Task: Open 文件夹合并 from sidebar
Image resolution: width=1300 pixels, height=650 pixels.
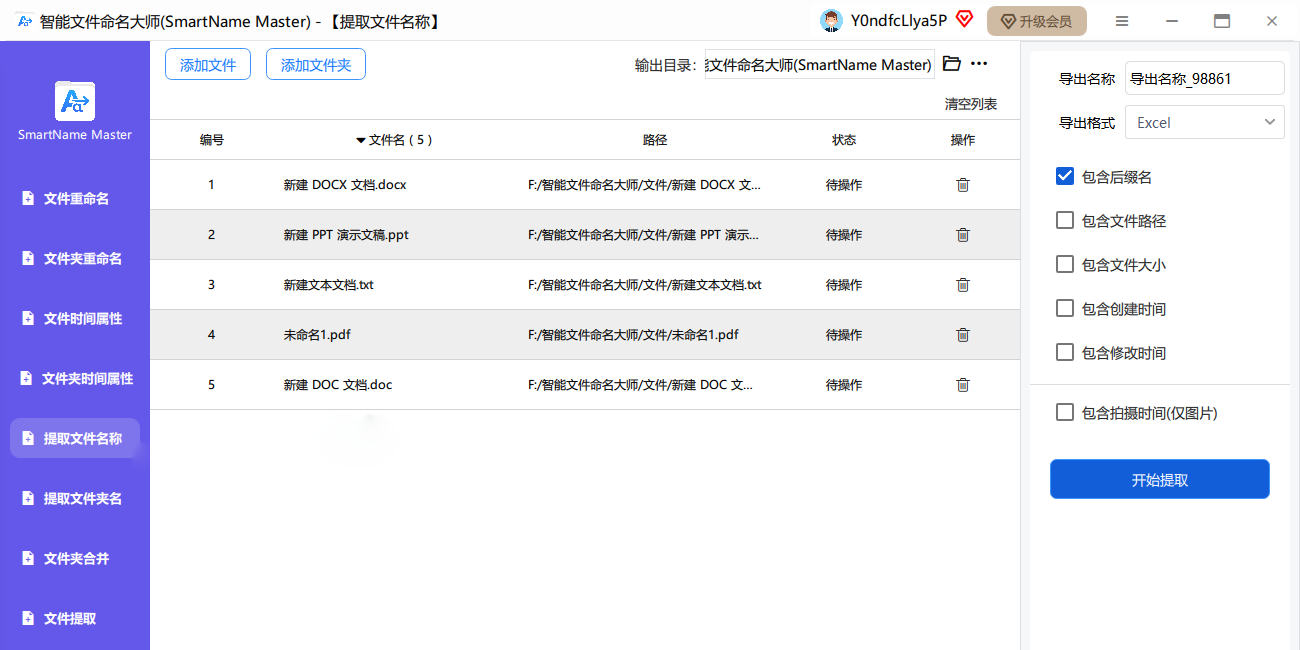Action: (x=76, y=559)
